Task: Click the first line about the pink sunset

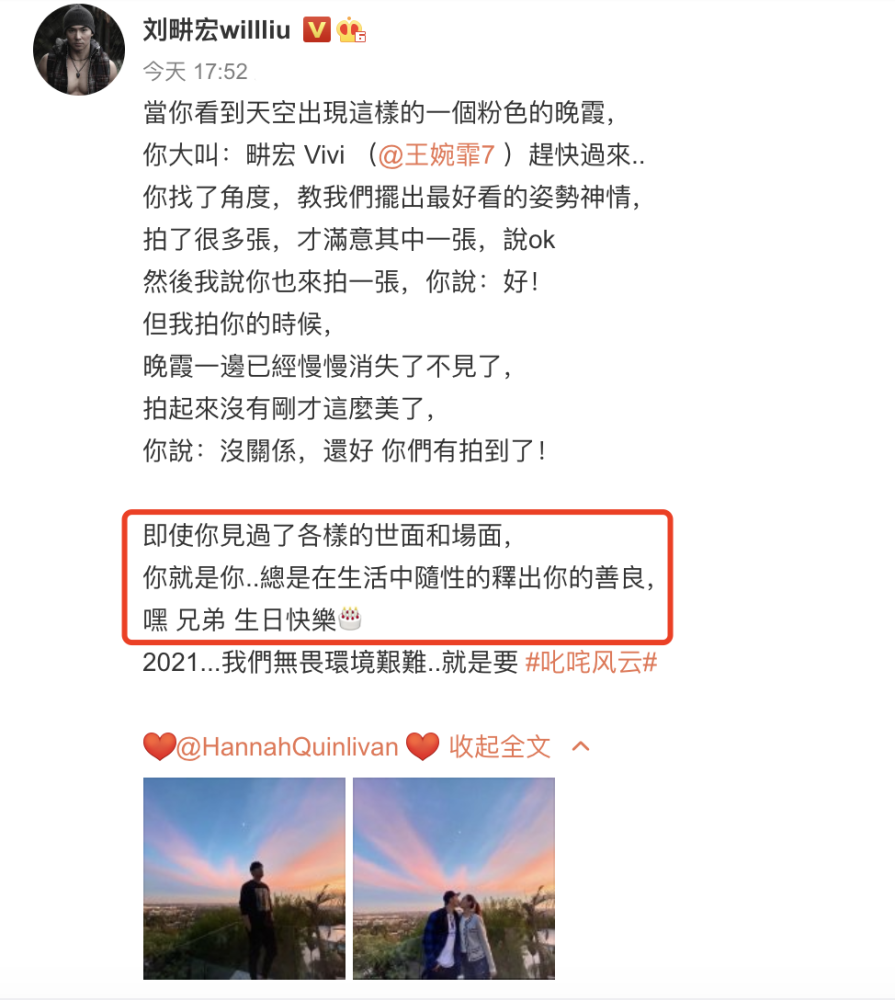Action: point(379,113)
